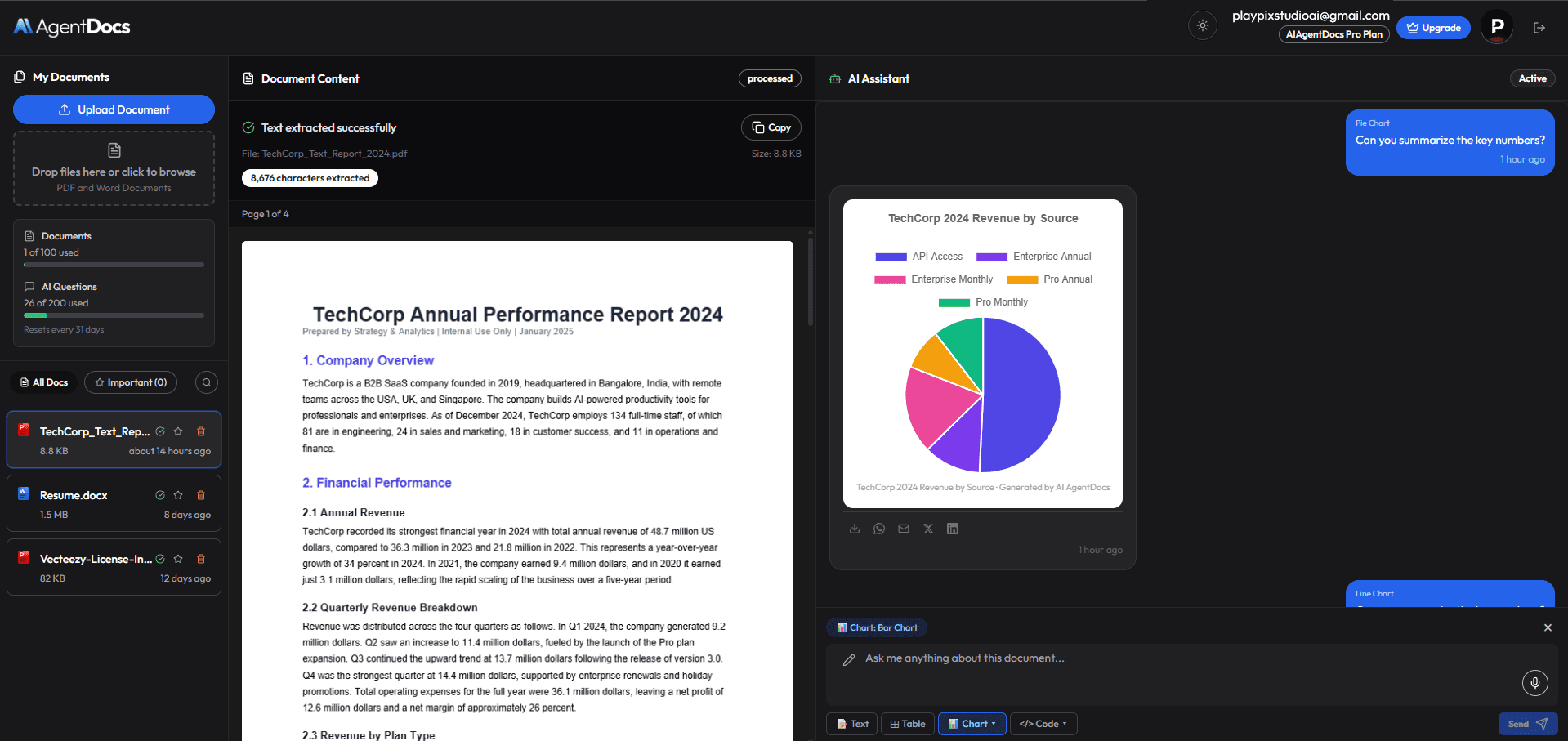Click "Can you summarize the key numbers?" message

click(1450, 141)
